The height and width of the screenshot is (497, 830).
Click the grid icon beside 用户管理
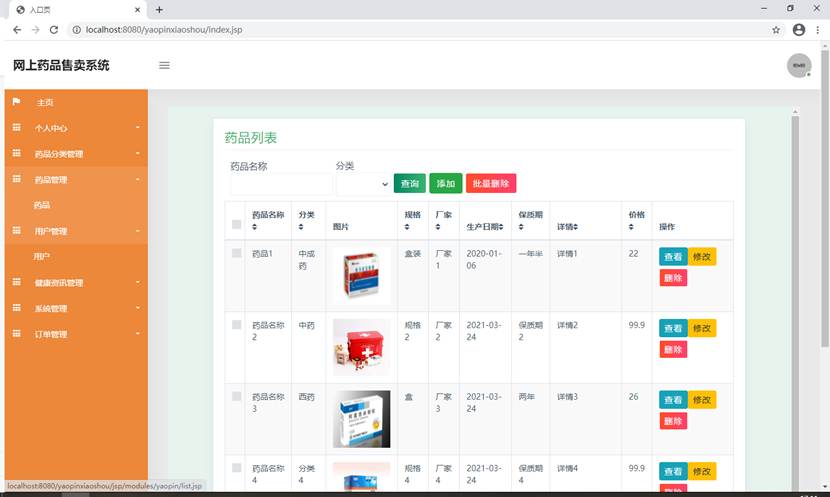16,231
